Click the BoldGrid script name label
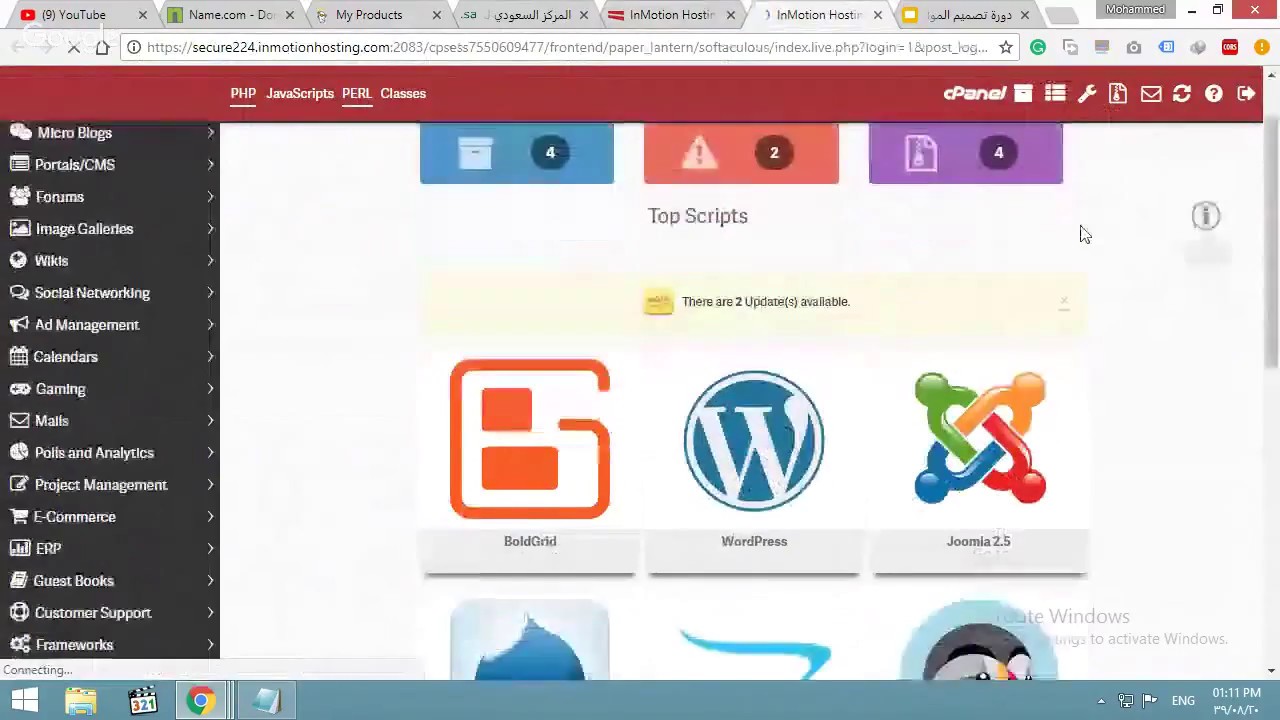 coord(530,541)
